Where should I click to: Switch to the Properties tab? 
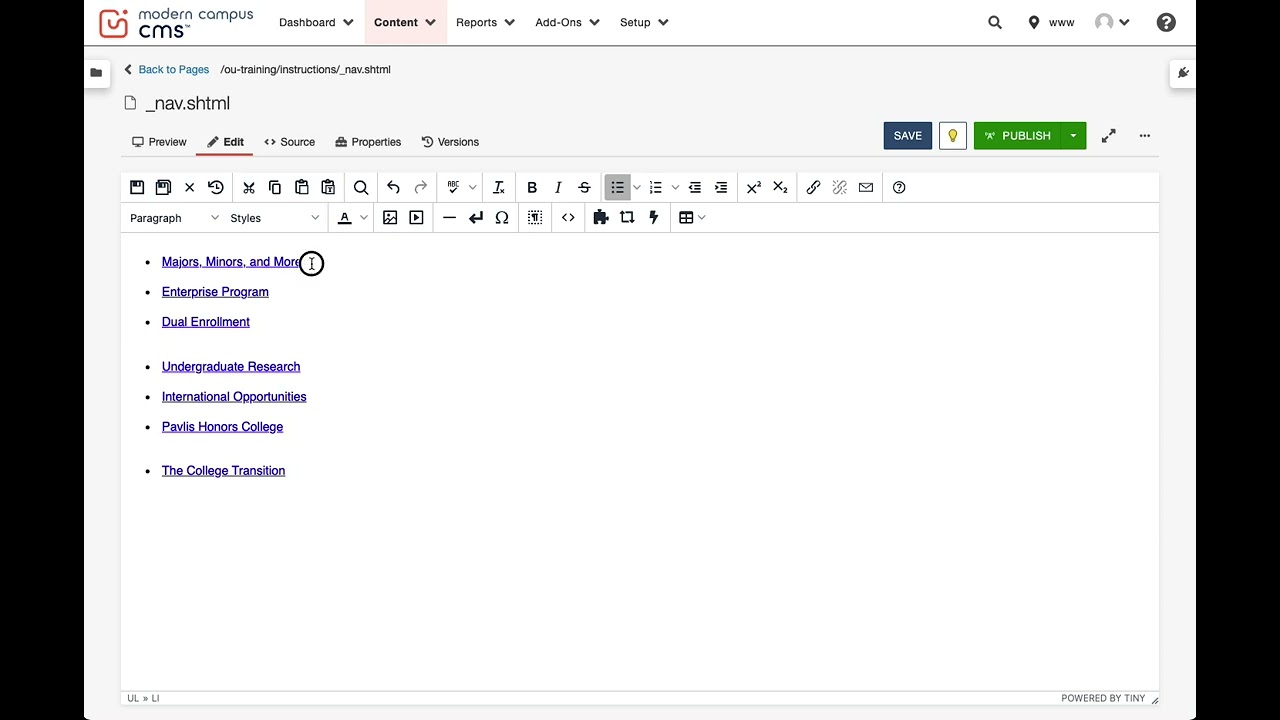click(368, 142)
